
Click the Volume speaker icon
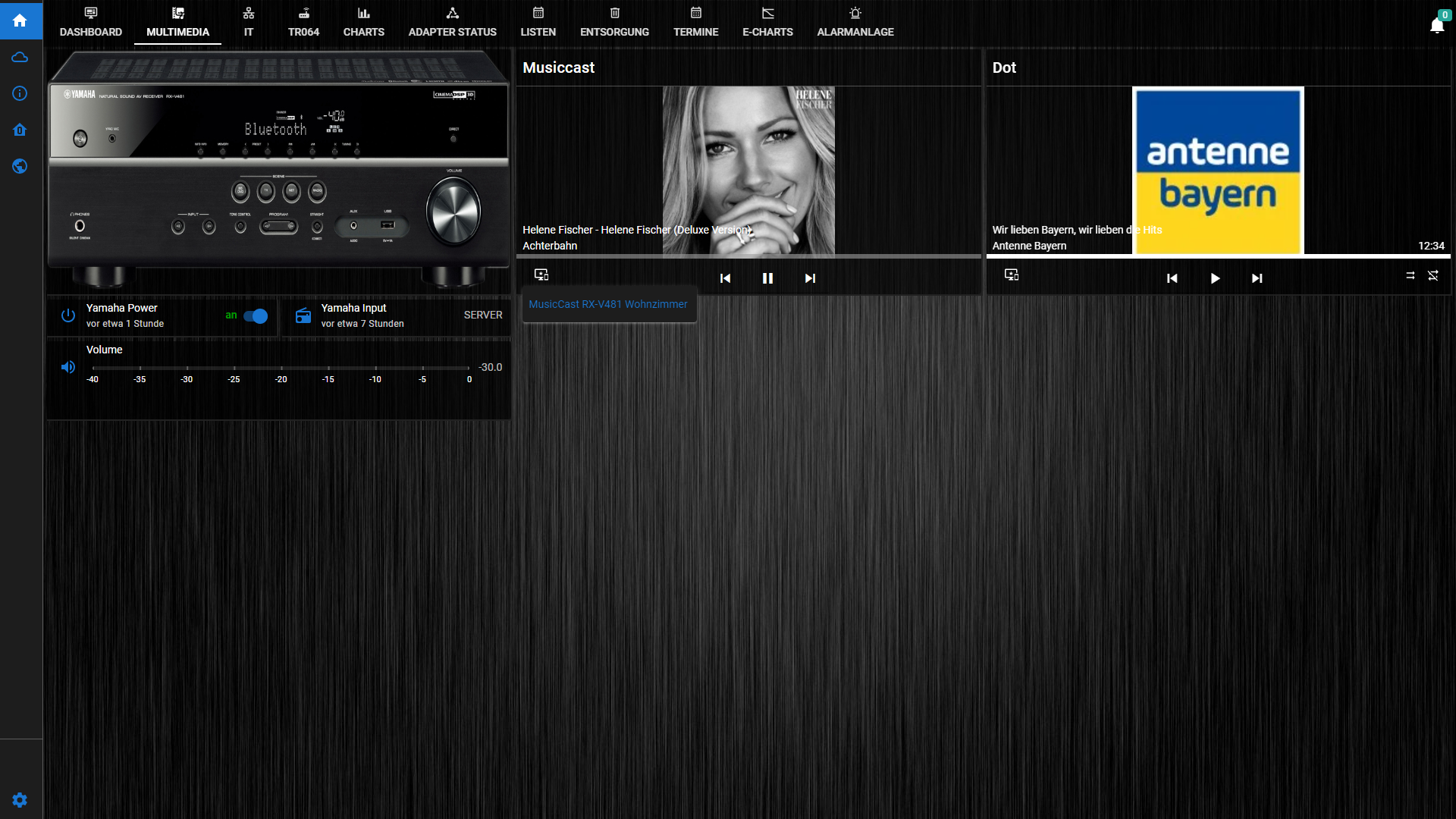68,367
